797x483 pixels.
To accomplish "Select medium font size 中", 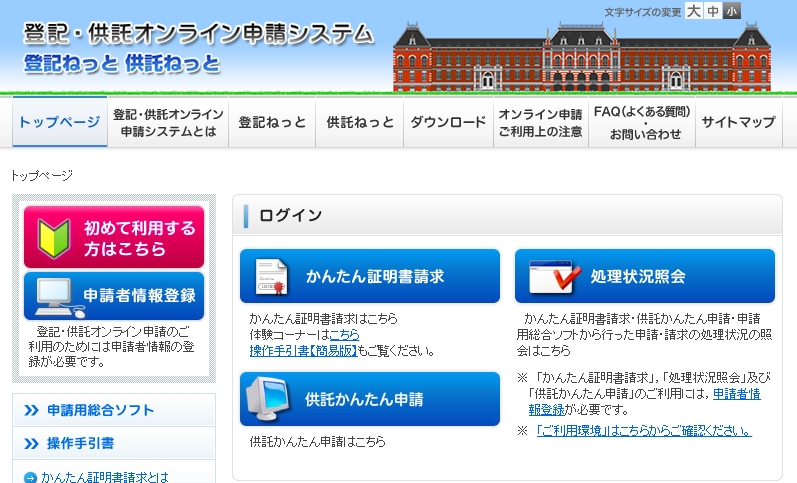I will click(x=713, y=11).
